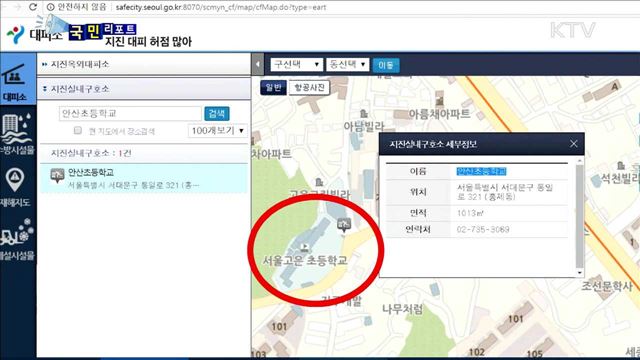Click the school symbol above 서울고은 초등학교
Screen dimensions: 640x360
(x=304, y=247)
